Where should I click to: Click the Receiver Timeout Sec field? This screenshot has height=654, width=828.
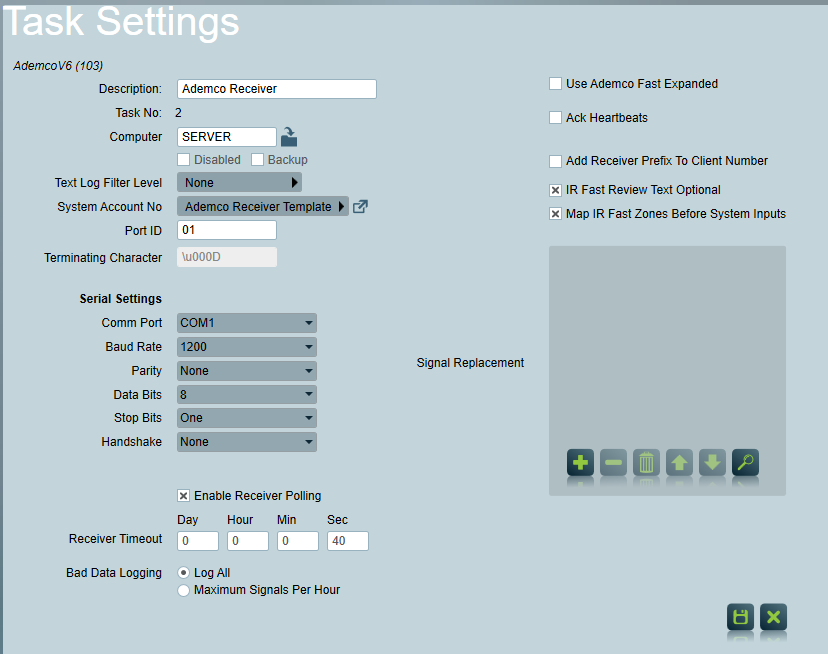tap(347, 541)
